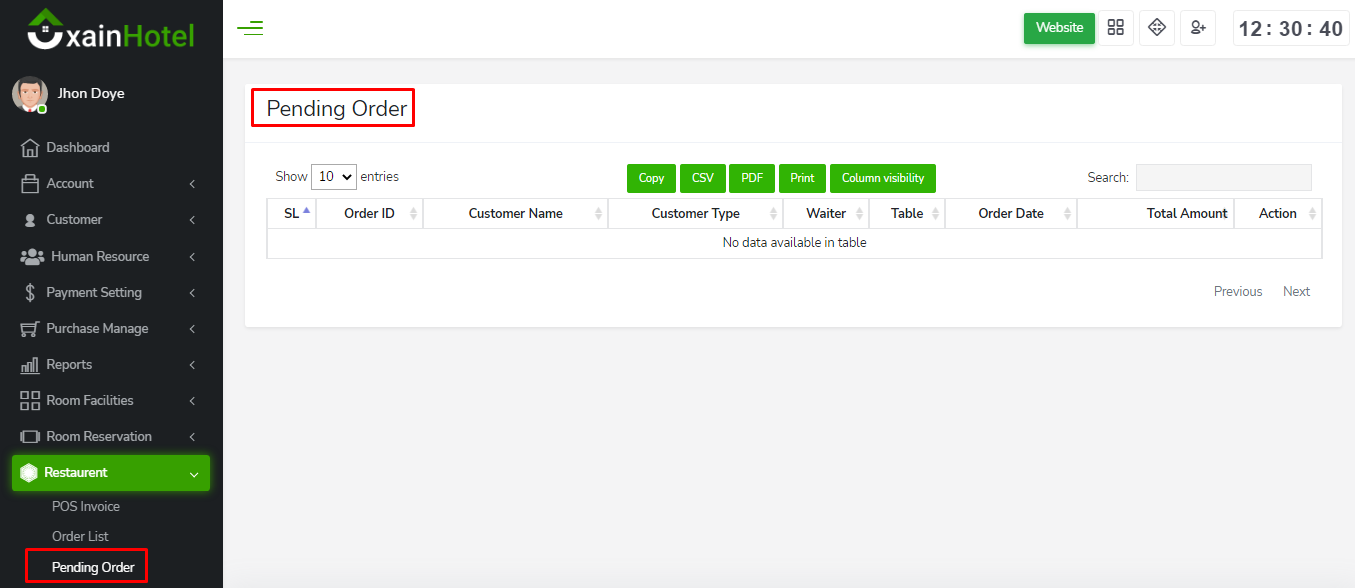Click the add user icon in header
This screenshot has height=588, width=1355.
pyautogui.click(x=1197, y=28)
